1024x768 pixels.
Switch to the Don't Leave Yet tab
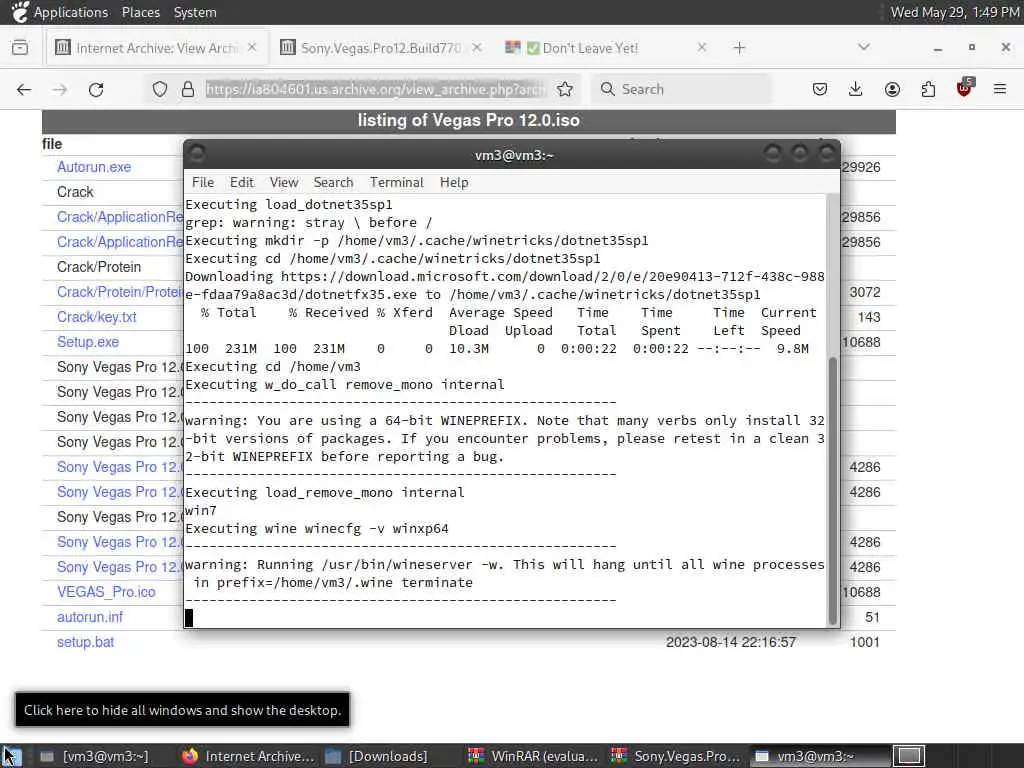tap(607, 48)
